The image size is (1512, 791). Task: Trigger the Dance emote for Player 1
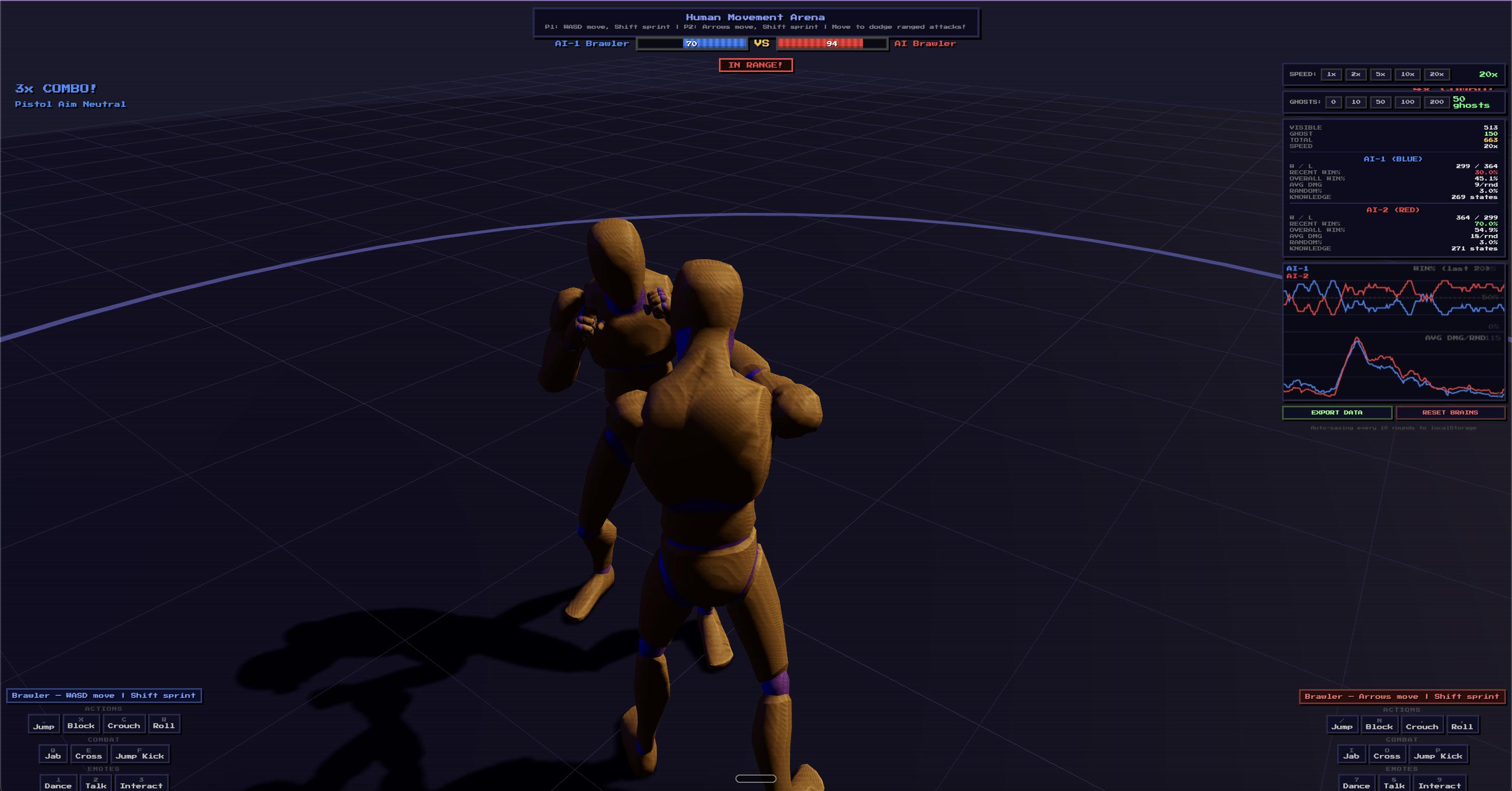pos(58,784)
